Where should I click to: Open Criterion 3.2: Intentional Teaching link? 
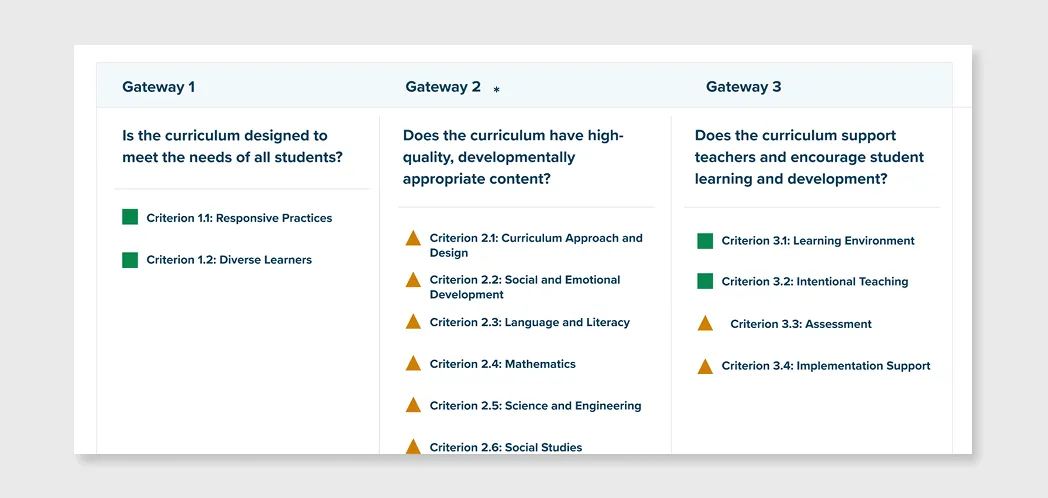(815, 281)
